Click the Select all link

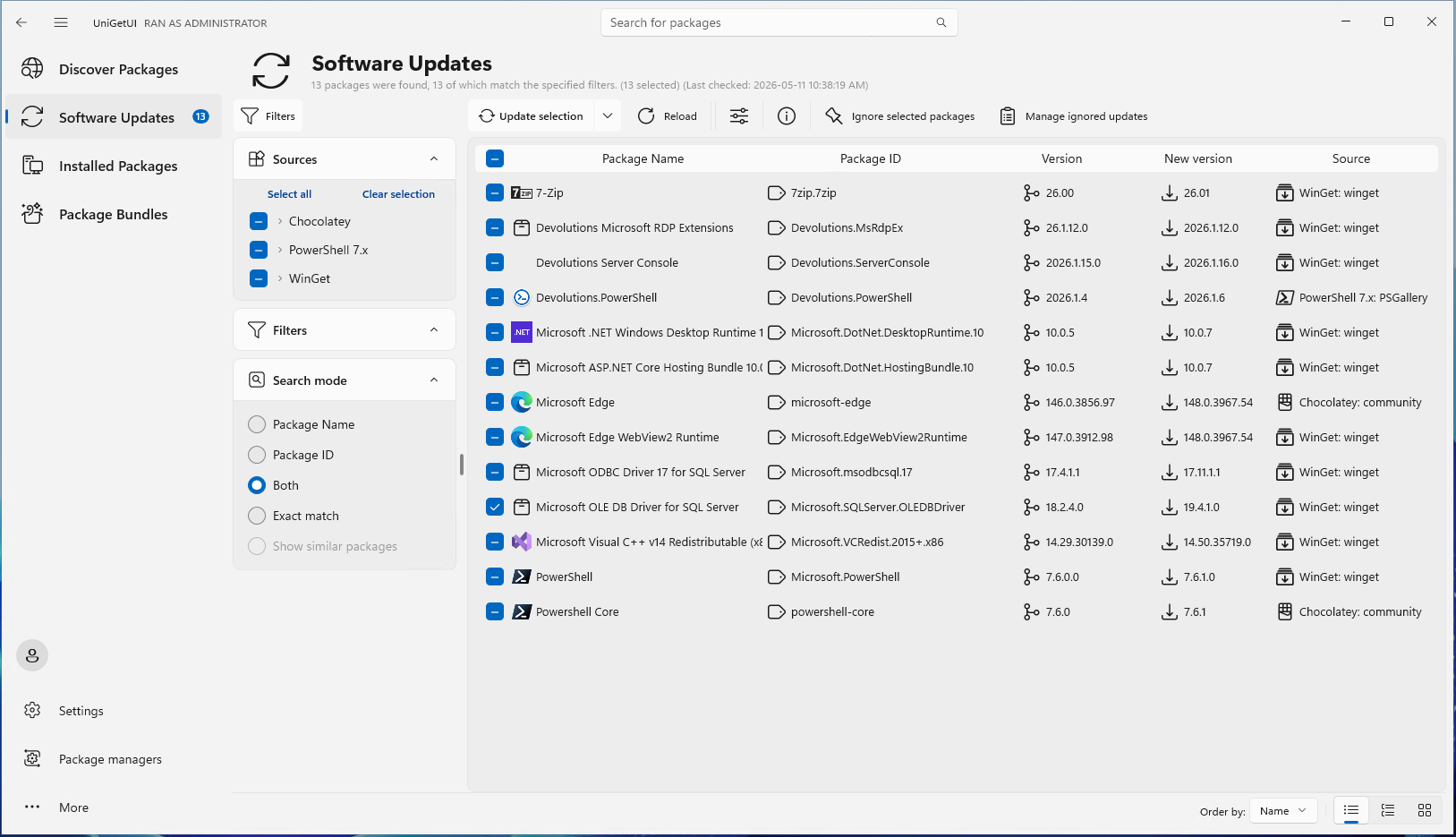pos(289,194)
